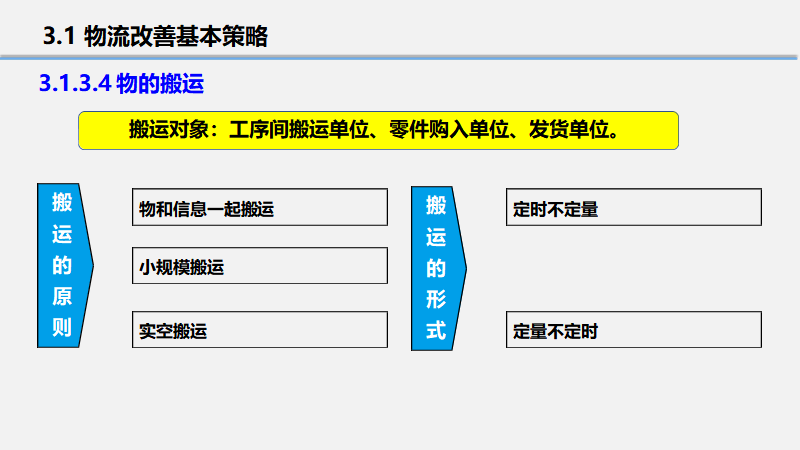Click the box "实空搬运"
The height and width of the screenshot is (450, 800).
tap(260, 330)
